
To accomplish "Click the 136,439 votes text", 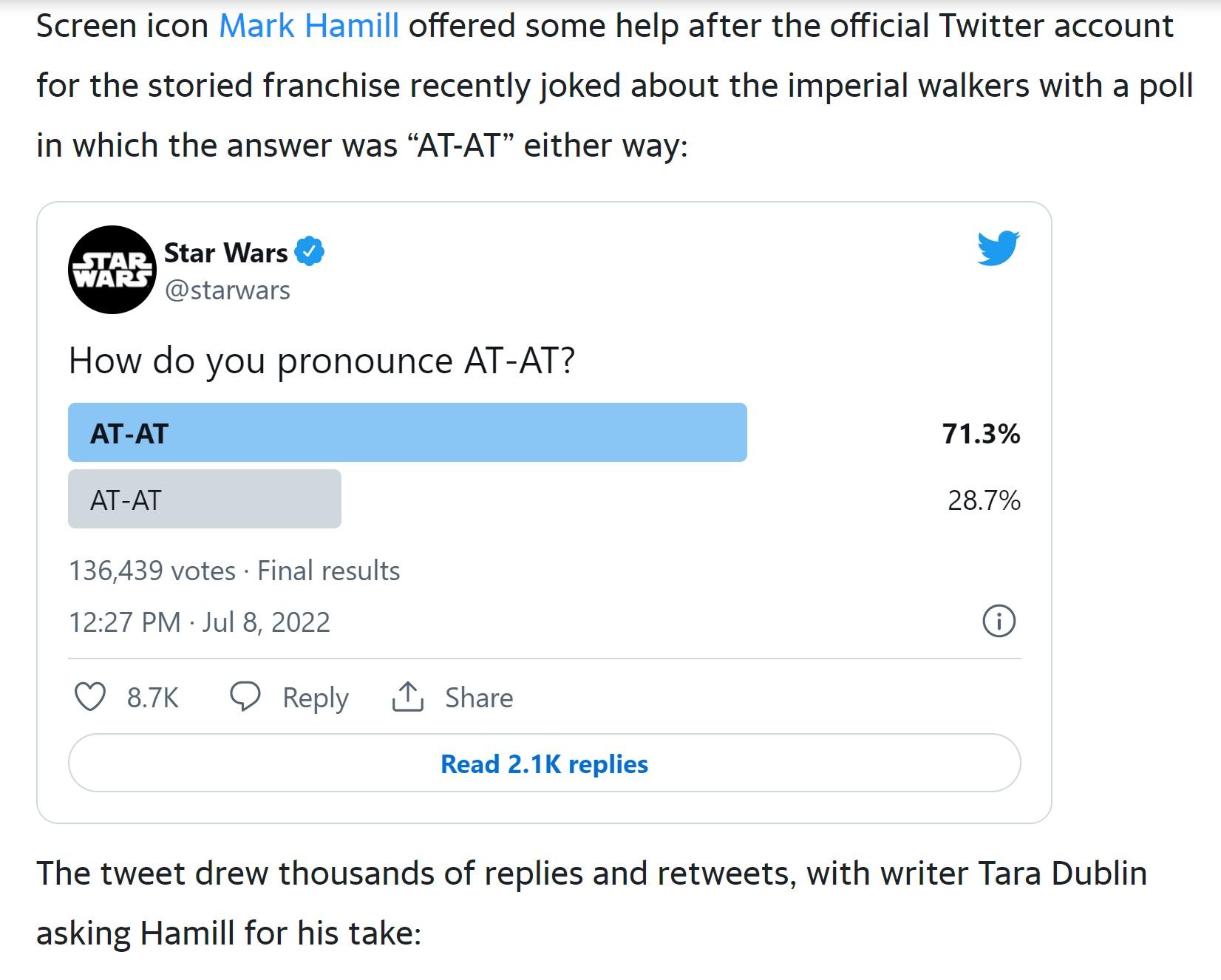I will coord(149,571).
